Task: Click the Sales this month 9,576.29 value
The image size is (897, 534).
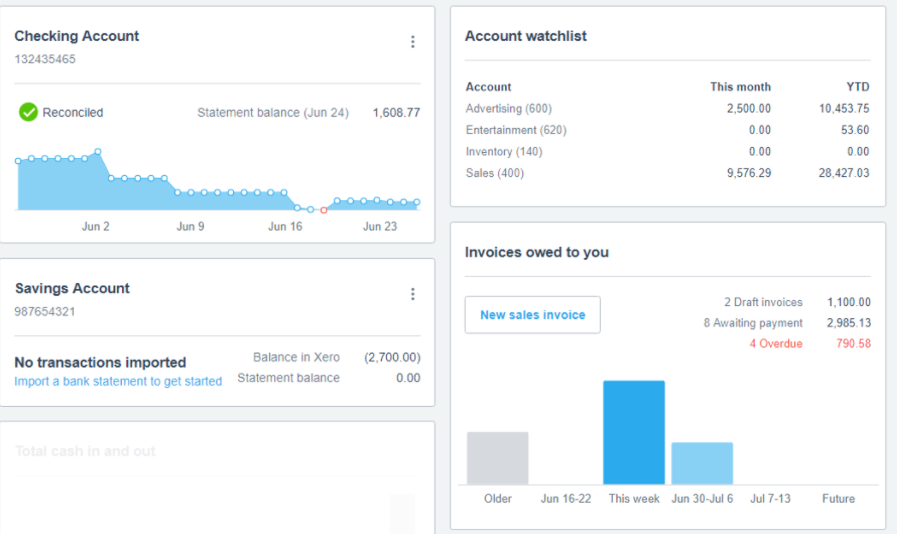Action: [749, 173]
